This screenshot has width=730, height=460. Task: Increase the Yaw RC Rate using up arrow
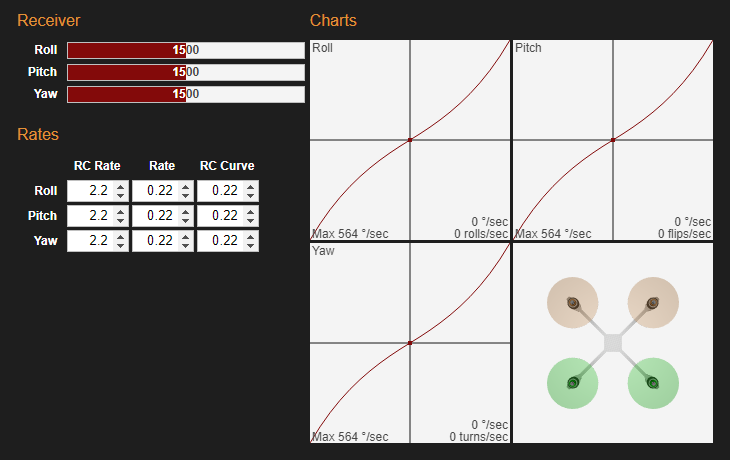coord(120,236)
